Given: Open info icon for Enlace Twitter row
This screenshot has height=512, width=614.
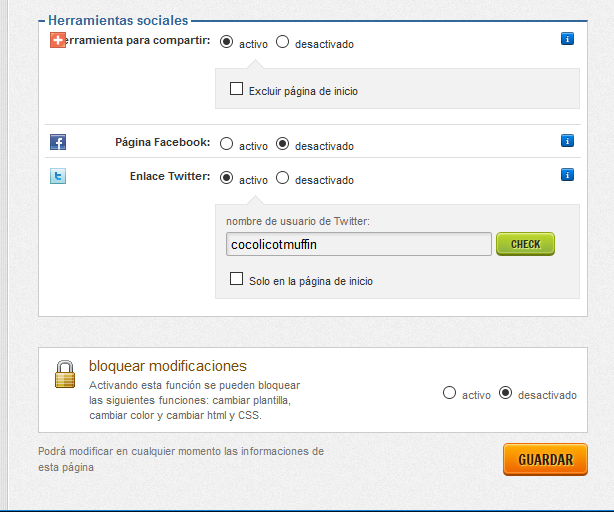Looking at the screenshot, I should [567, 175].
